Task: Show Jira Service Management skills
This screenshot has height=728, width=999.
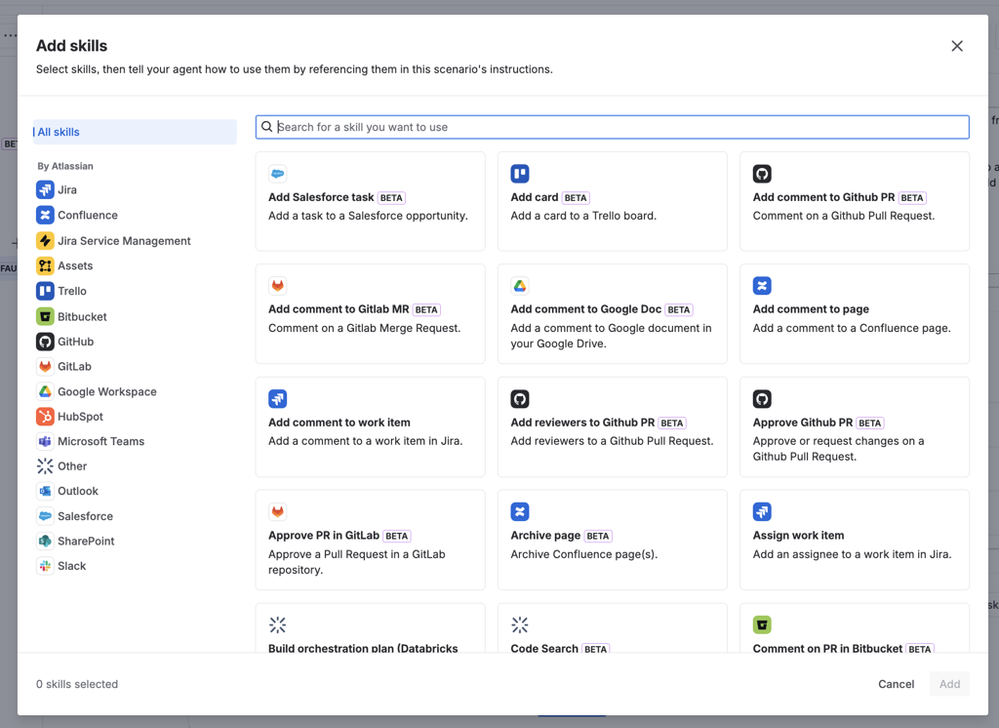Action: (123, 241)
